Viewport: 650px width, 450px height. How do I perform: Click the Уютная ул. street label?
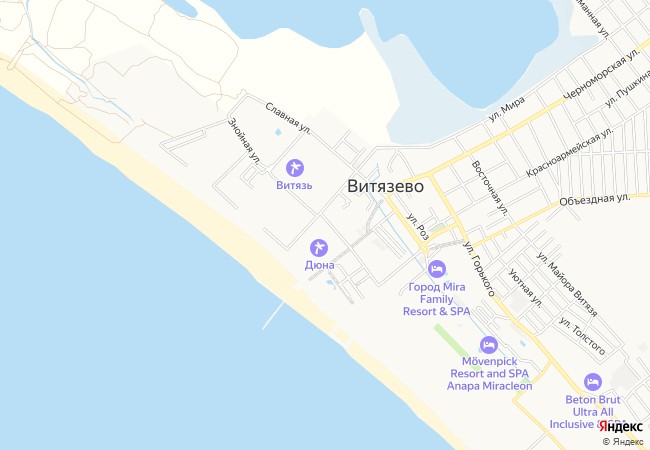tap(525, 288)
